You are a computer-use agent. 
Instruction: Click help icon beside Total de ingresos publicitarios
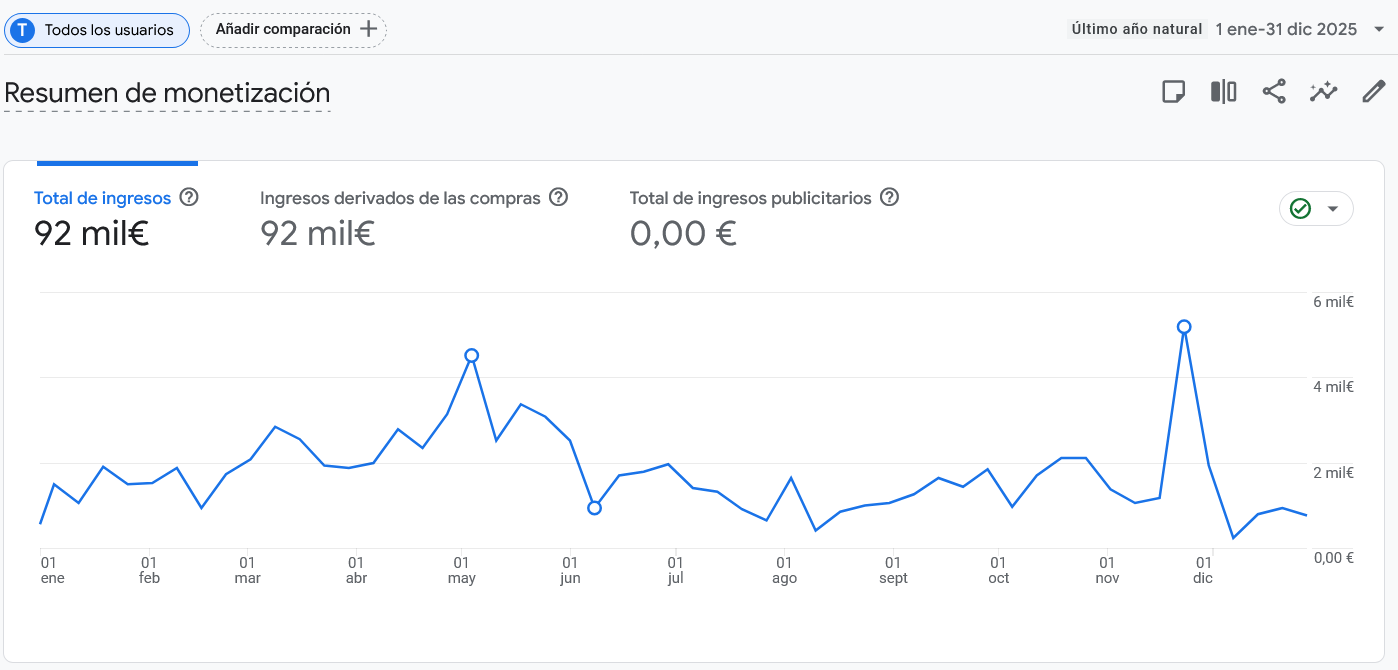(x=889, y=197)
